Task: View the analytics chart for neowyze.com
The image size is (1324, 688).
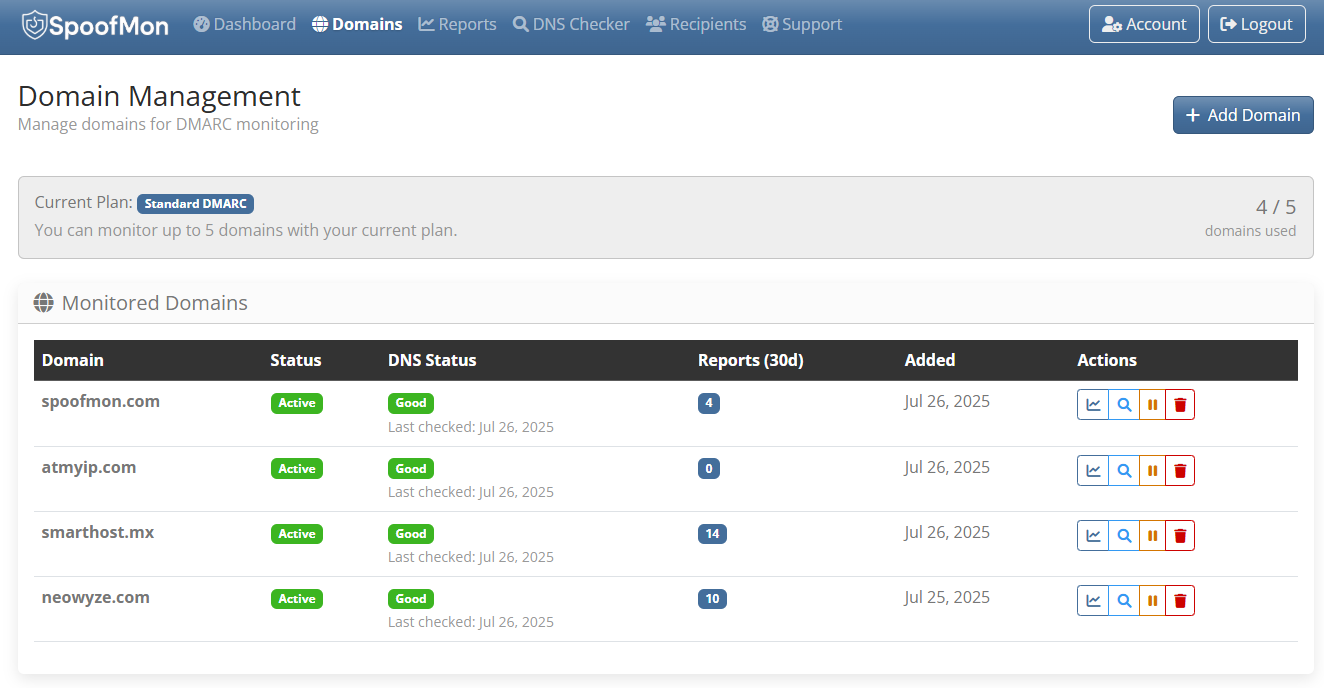Action: click(x=1093, y=600)
